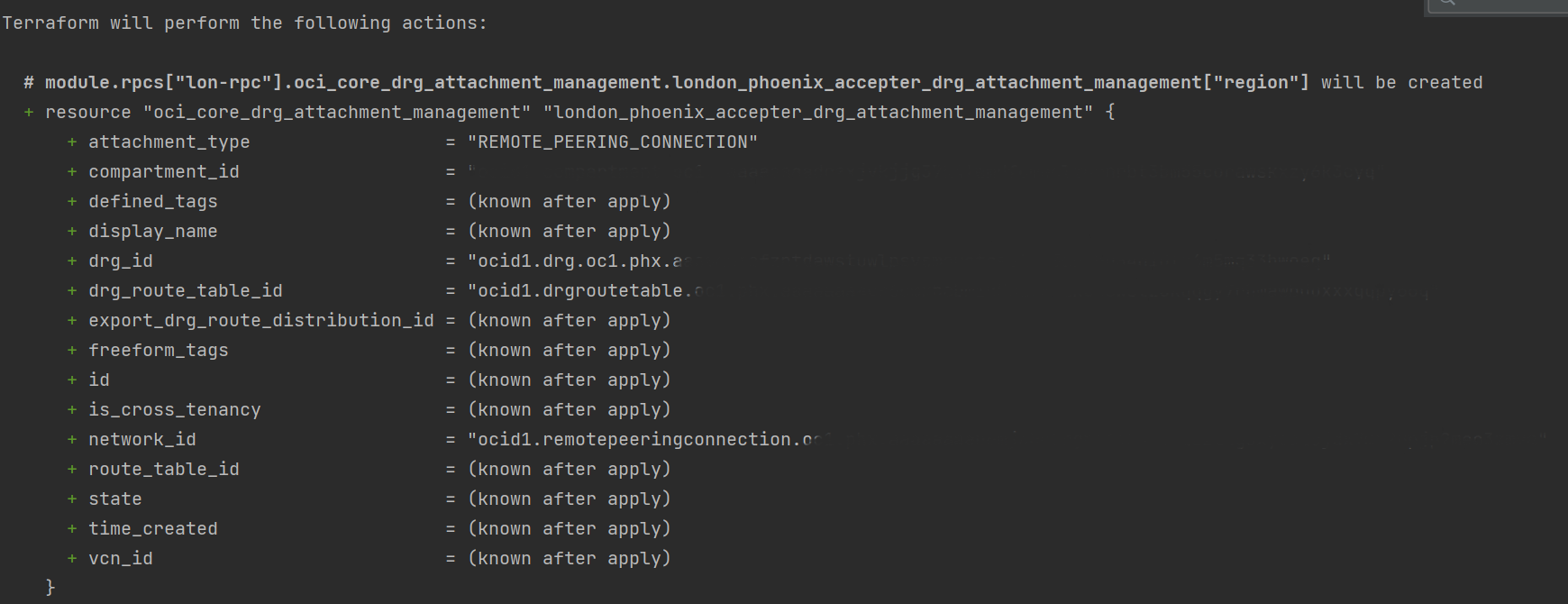Click the search magnifier icon
Screen dimensions: 1568x604
pyautogui.click(x=1447, y=3)
